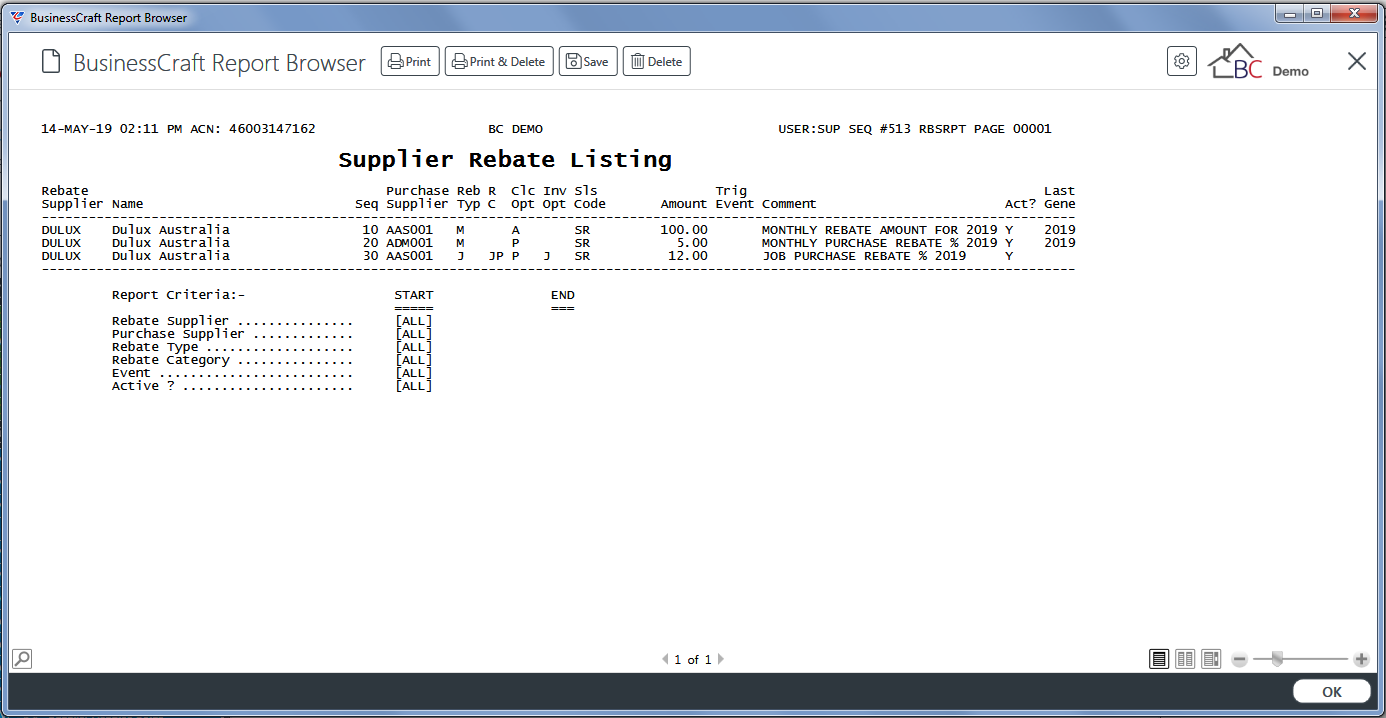Click the Supplier Rebate Listing heading
Viewport: 1386px width, 718px height.
505,160
